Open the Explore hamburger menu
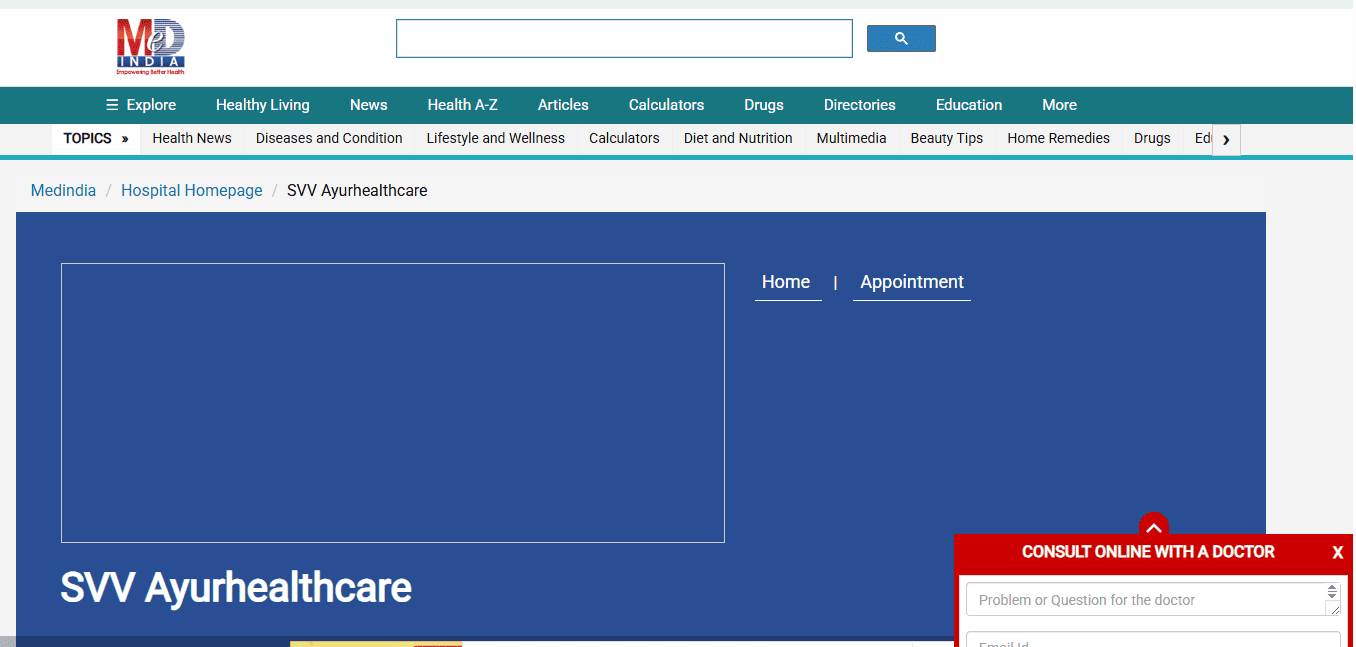1356x647 pixels. click(x=141, y=105)
